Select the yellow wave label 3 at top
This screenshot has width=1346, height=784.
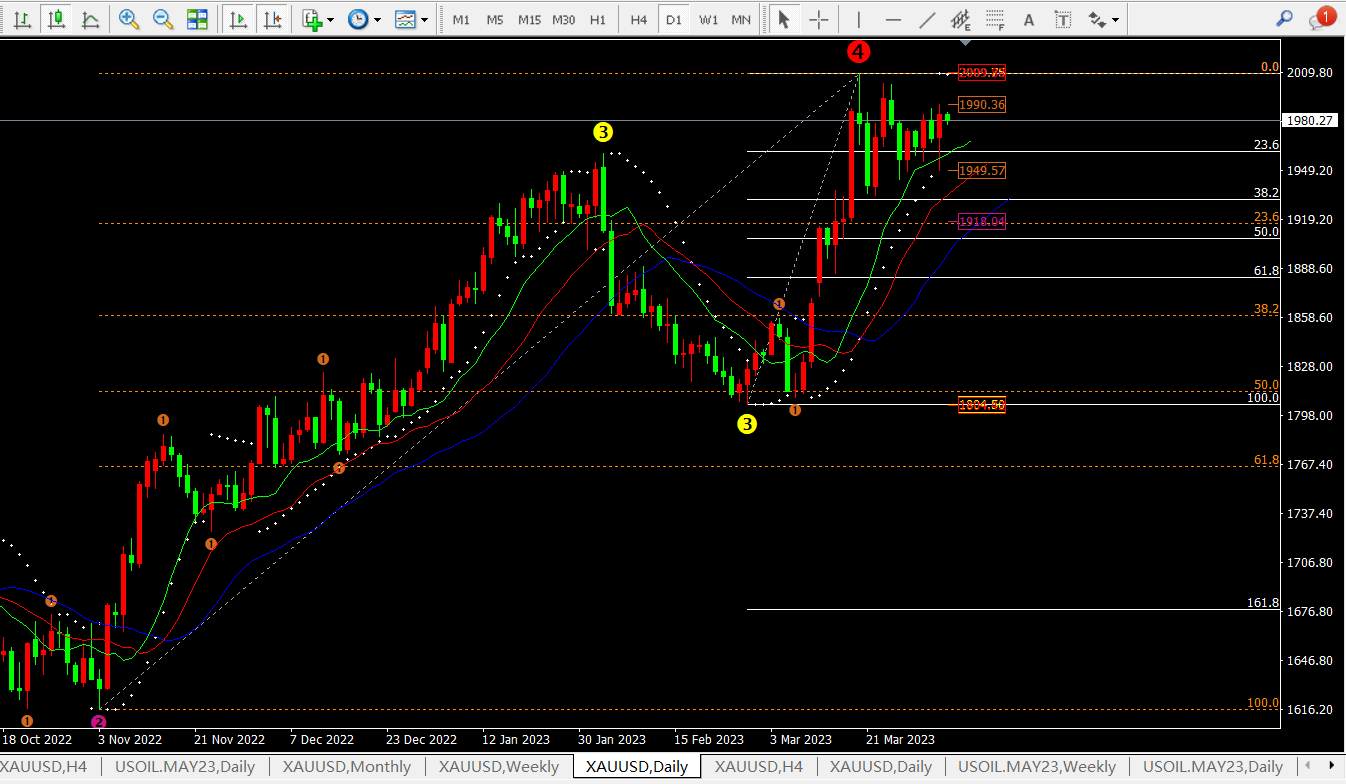pos(602,131)
